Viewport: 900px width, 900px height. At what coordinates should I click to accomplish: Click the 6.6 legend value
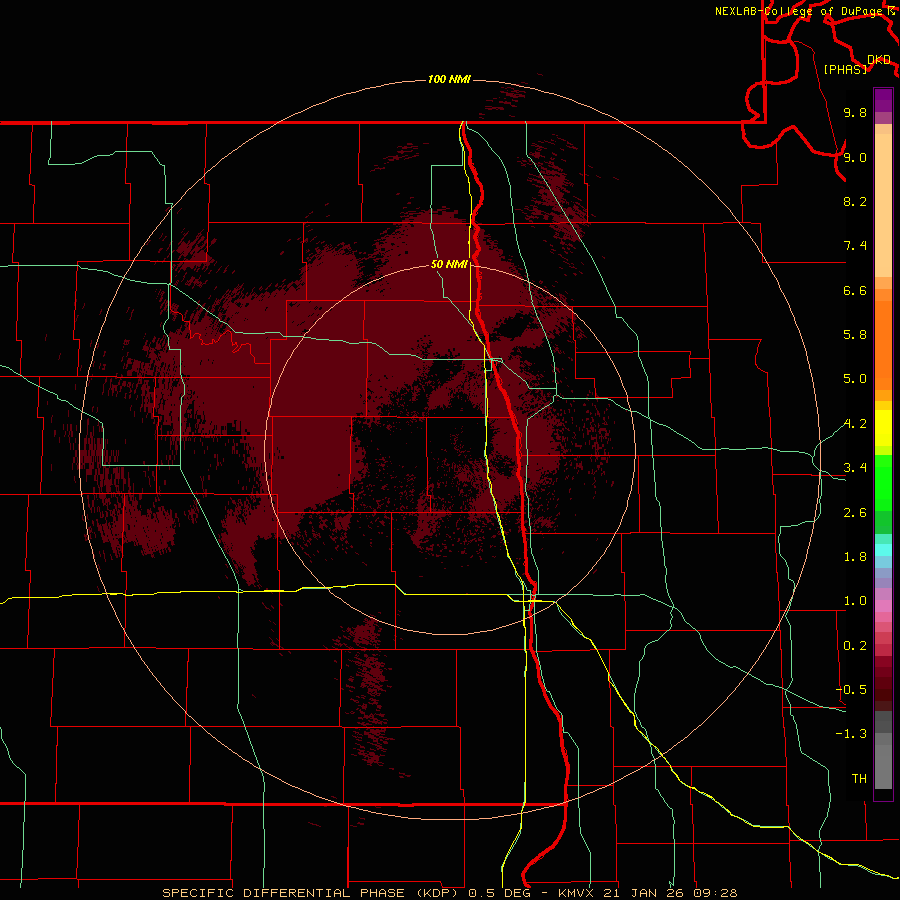tap(855, 290)
